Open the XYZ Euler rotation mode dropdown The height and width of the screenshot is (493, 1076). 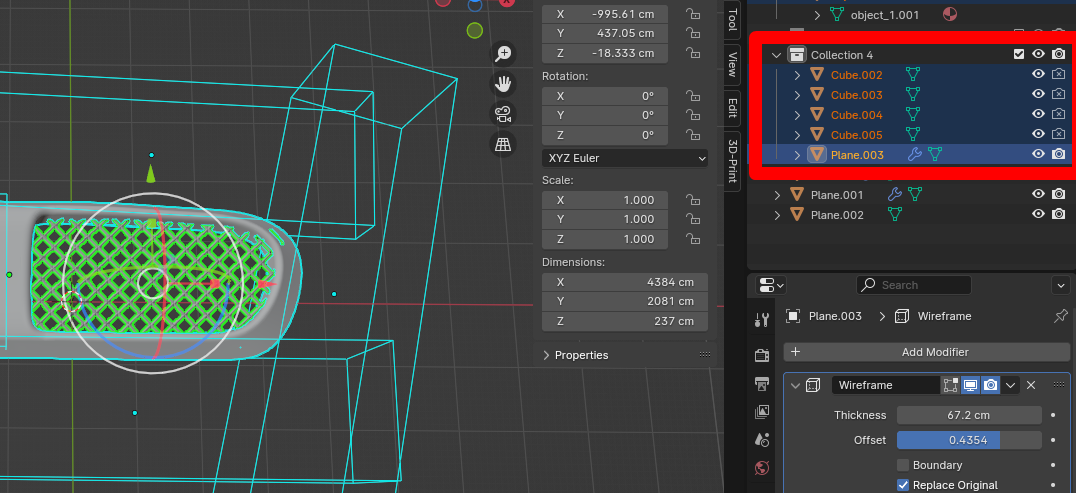point(625,158)
